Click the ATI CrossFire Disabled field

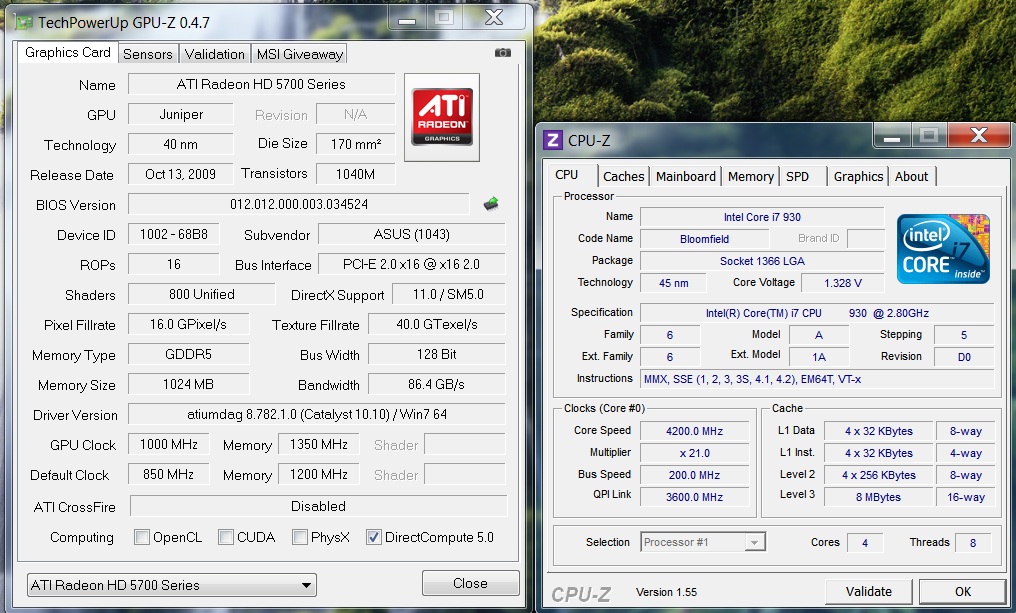tap(318, 506)
